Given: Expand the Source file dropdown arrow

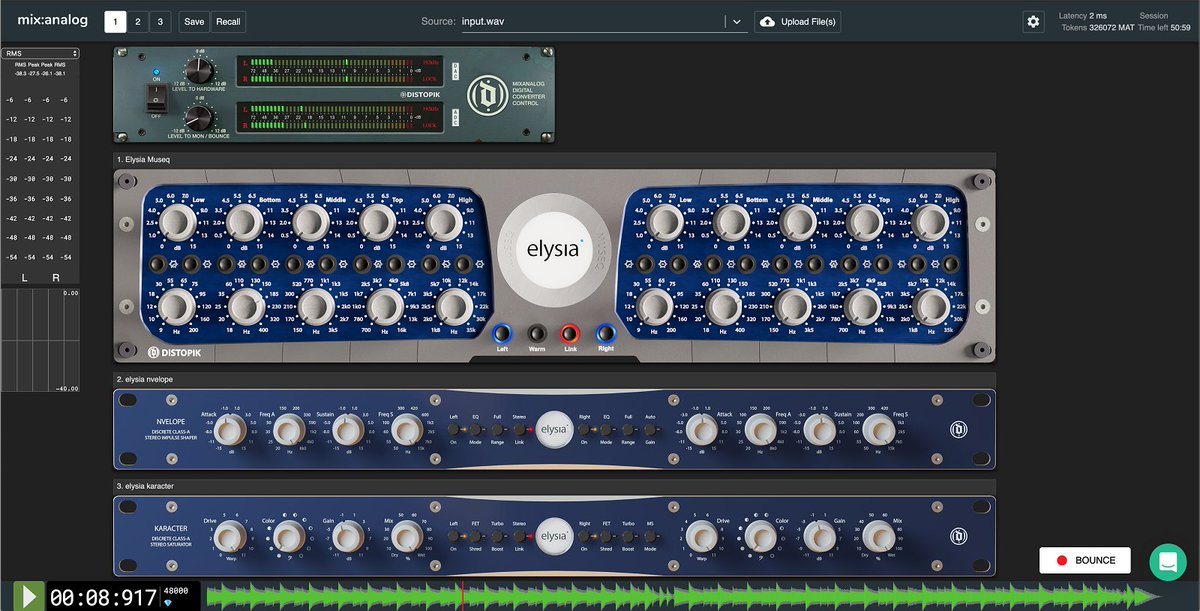Looking at the screenshot, I should click(736, 21).
